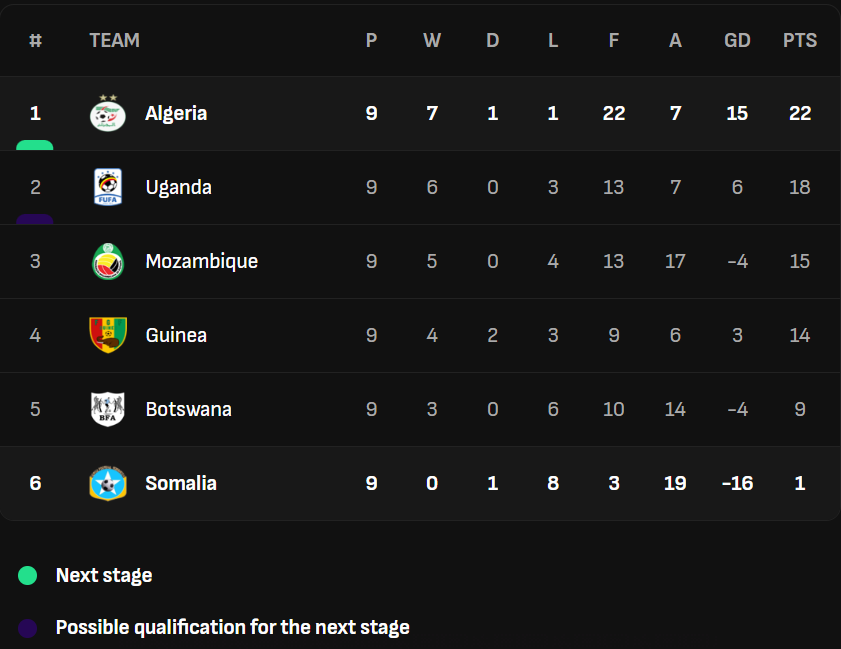Click the Next stage legend label

pyautogui.click(x=104, y=575)
